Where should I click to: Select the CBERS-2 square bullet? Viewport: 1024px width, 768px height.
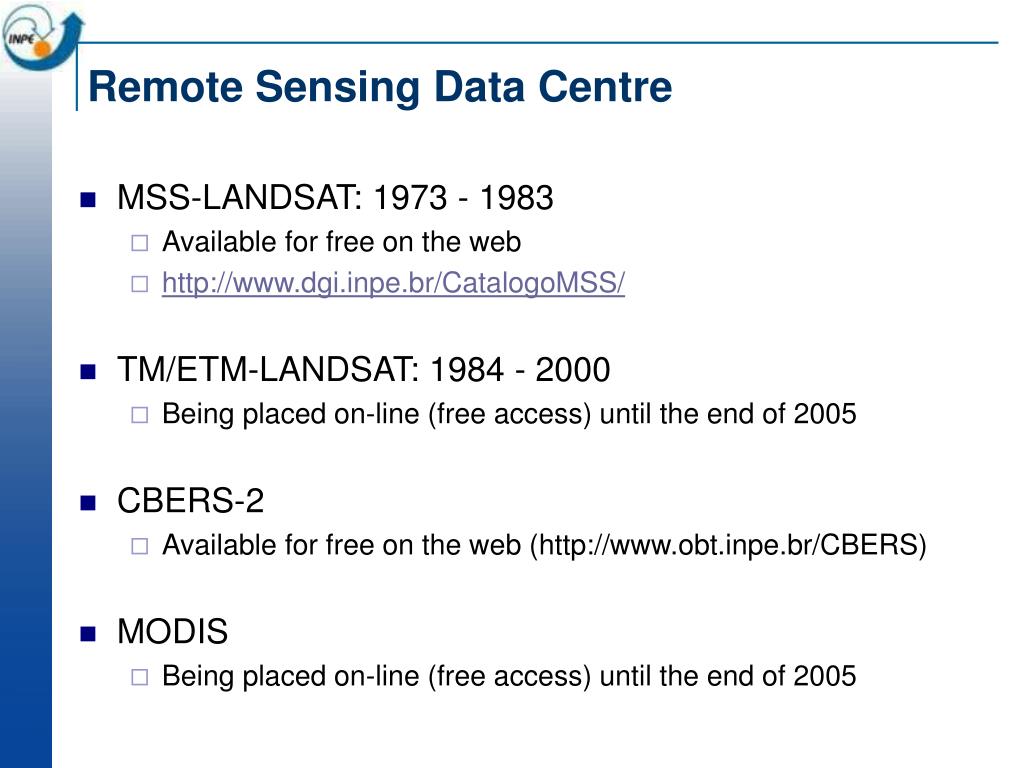[88, 502]
